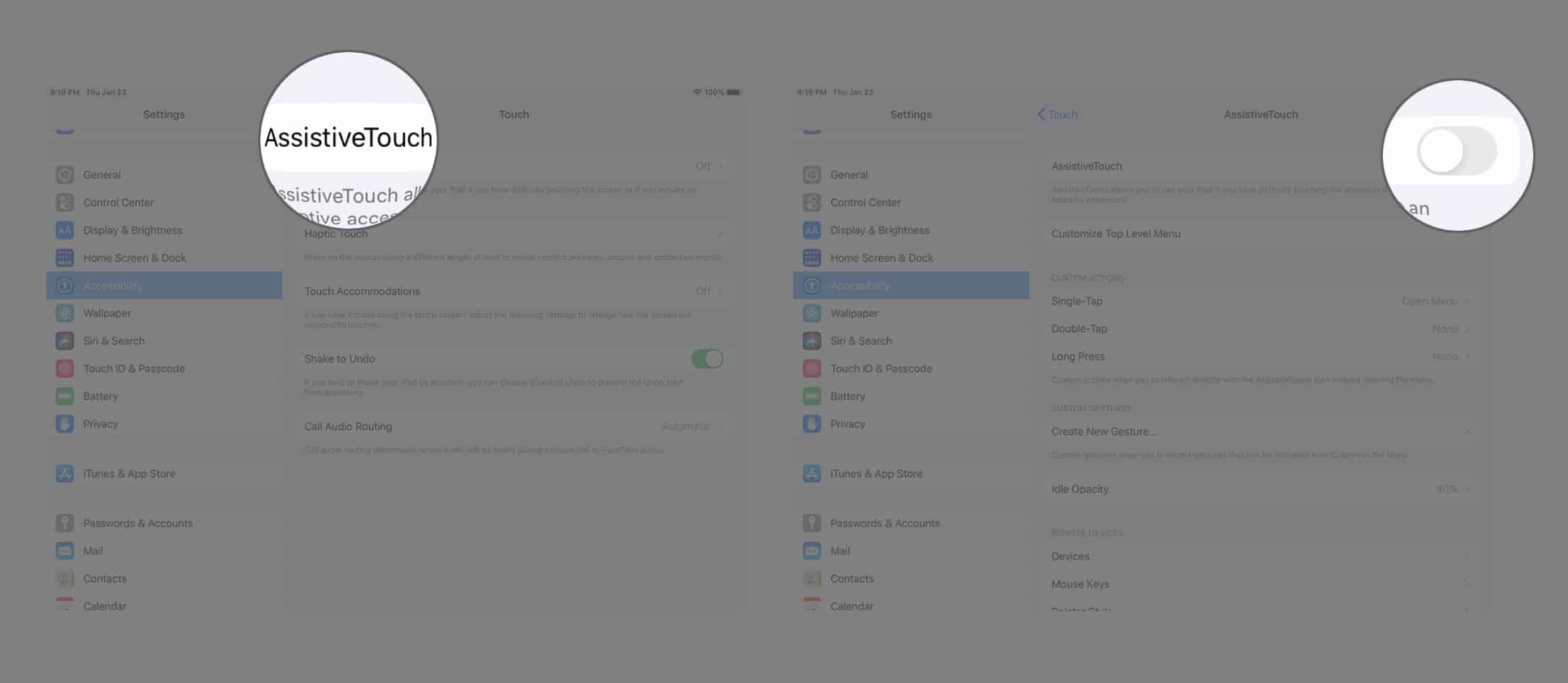Tap AssistiveTouch row label in right pane
The width and height of the screenshot is (1568, 683).
pyautogui.click(x=1087, y=166)
